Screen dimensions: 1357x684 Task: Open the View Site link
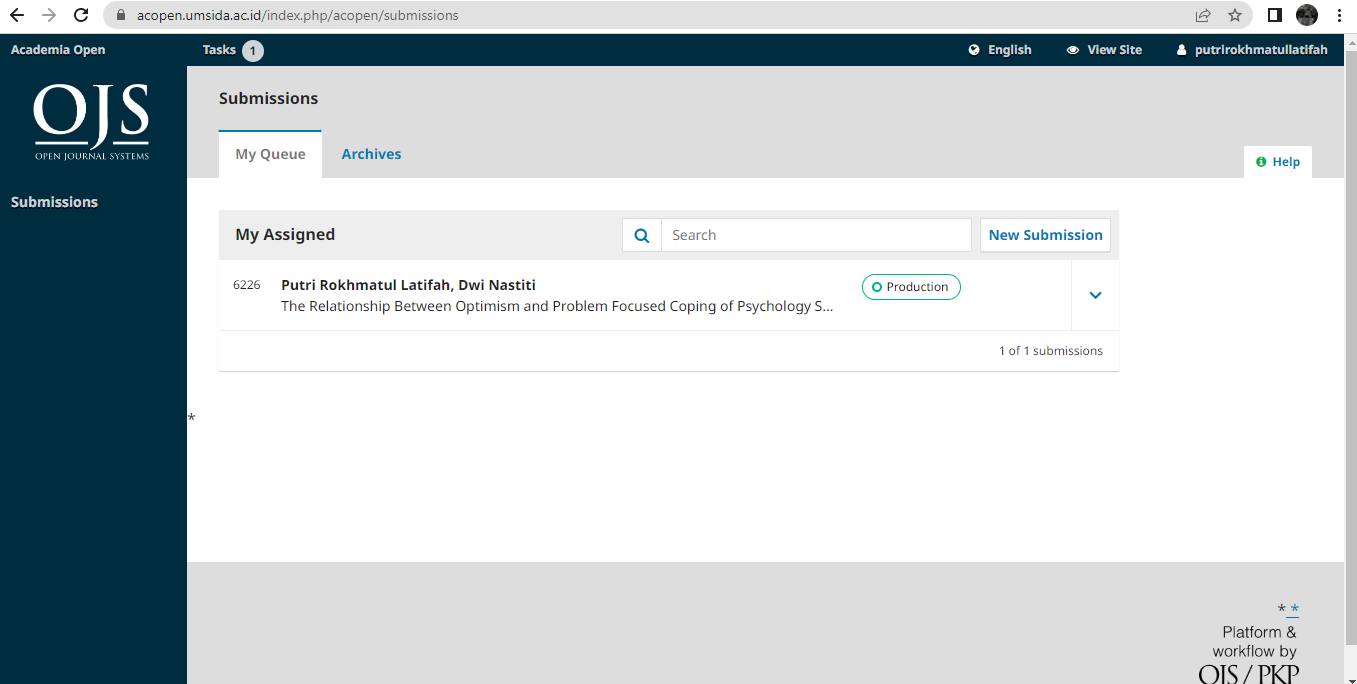(1104, 50)
